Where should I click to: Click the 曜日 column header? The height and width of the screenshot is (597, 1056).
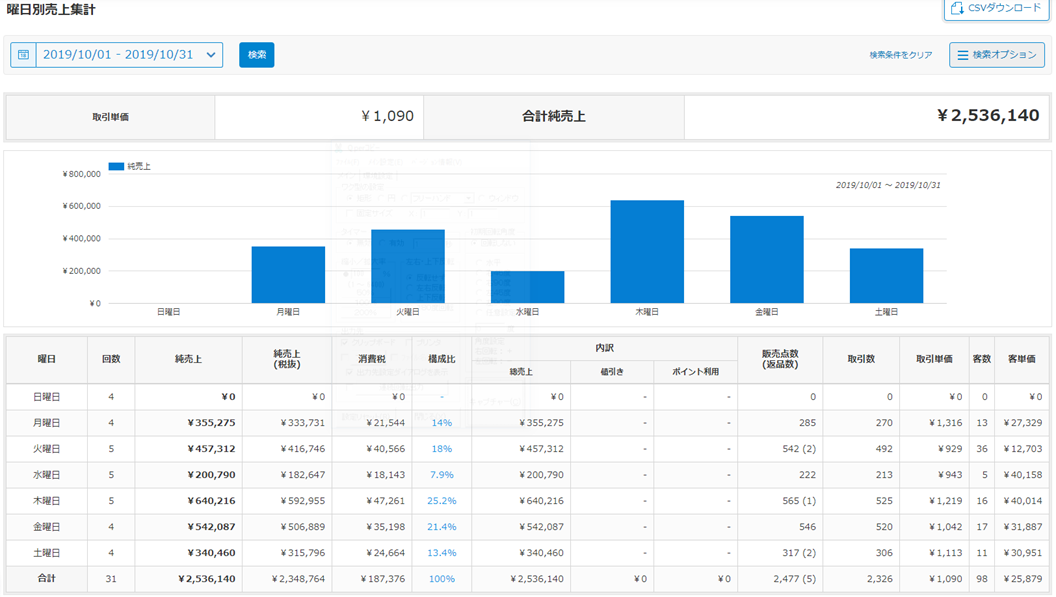(x=46, y=359)
